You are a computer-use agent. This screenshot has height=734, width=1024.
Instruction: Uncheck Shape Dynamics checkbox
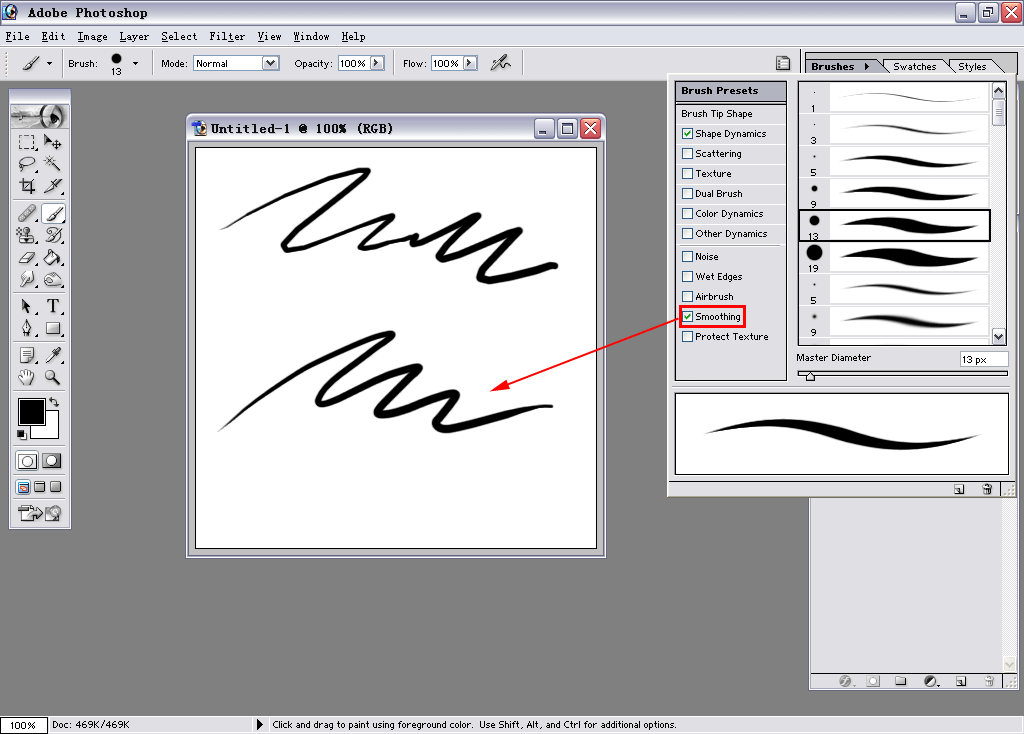(687, 133)
